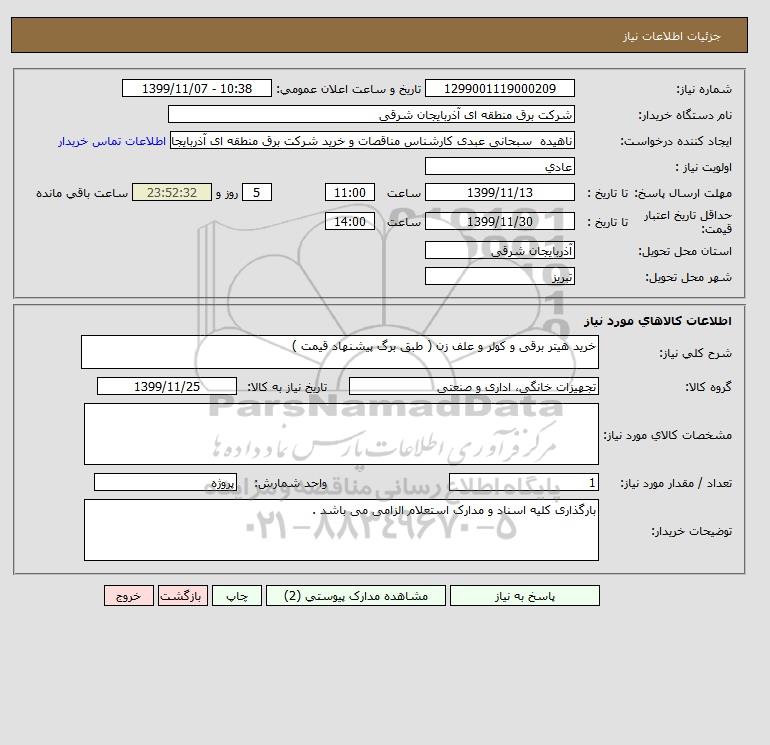
Task: Click the بازگشت back button
Action: [183, 596]
